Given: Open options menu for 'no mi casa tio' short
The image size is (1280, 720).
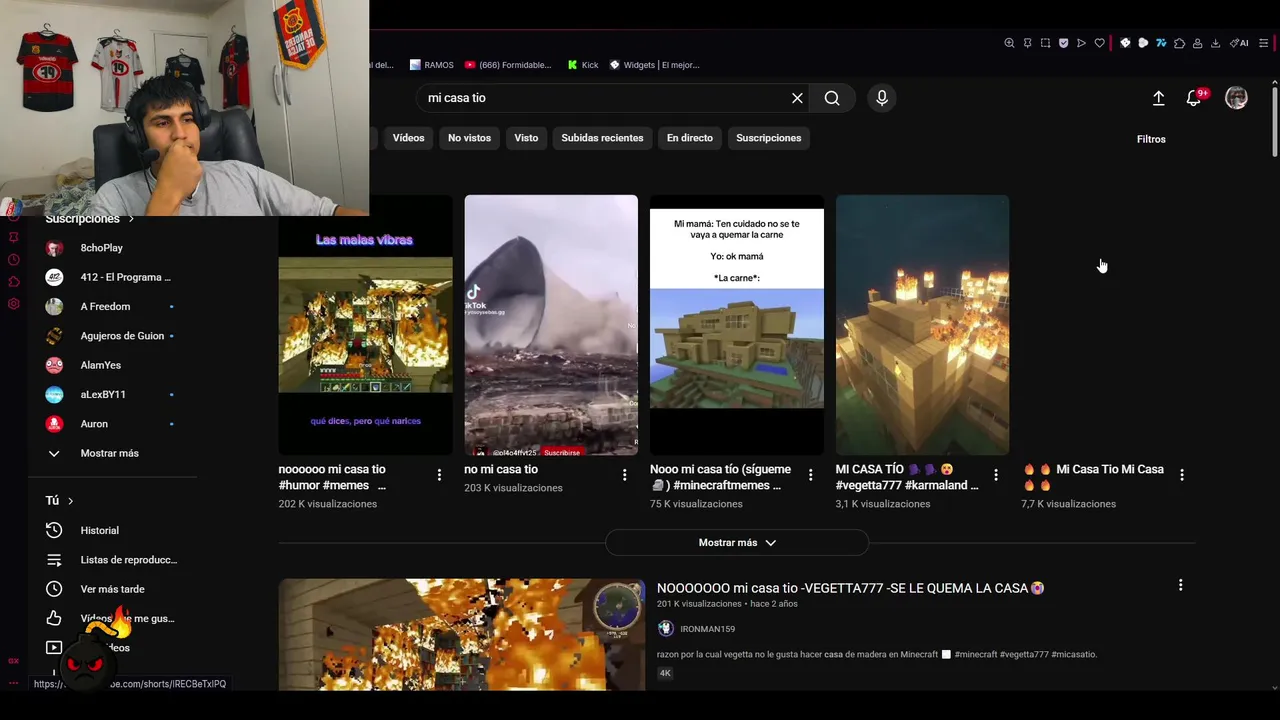Looking at the screenshot, I should 624,475.
